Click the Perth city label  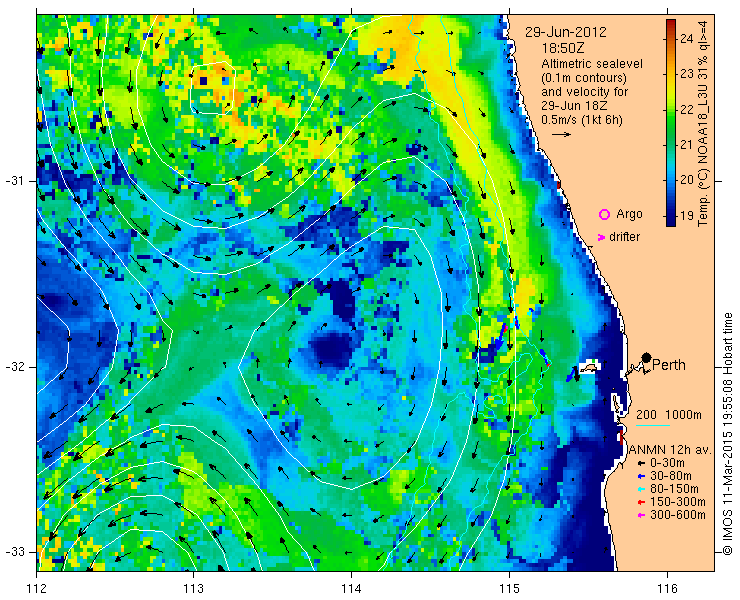669,365
